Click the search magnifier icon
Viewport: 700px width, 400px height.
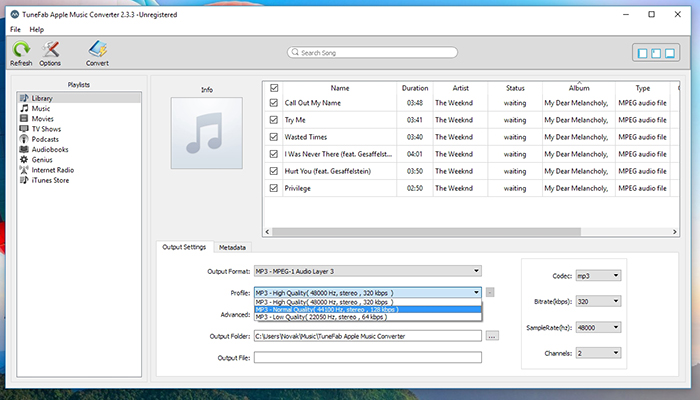[x=295, y=52]
